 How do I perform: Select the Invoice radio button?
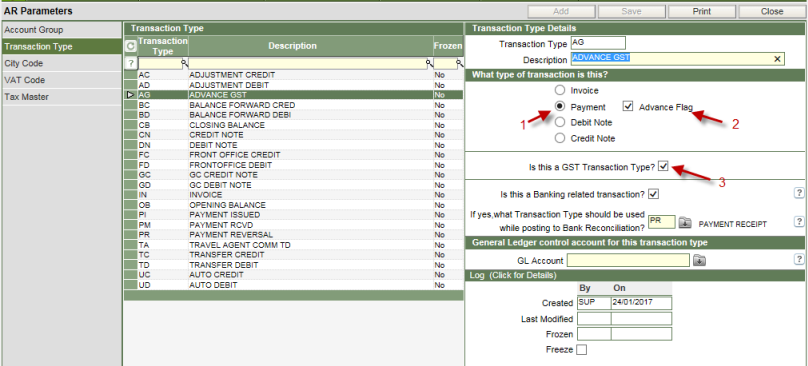(560, 90)
